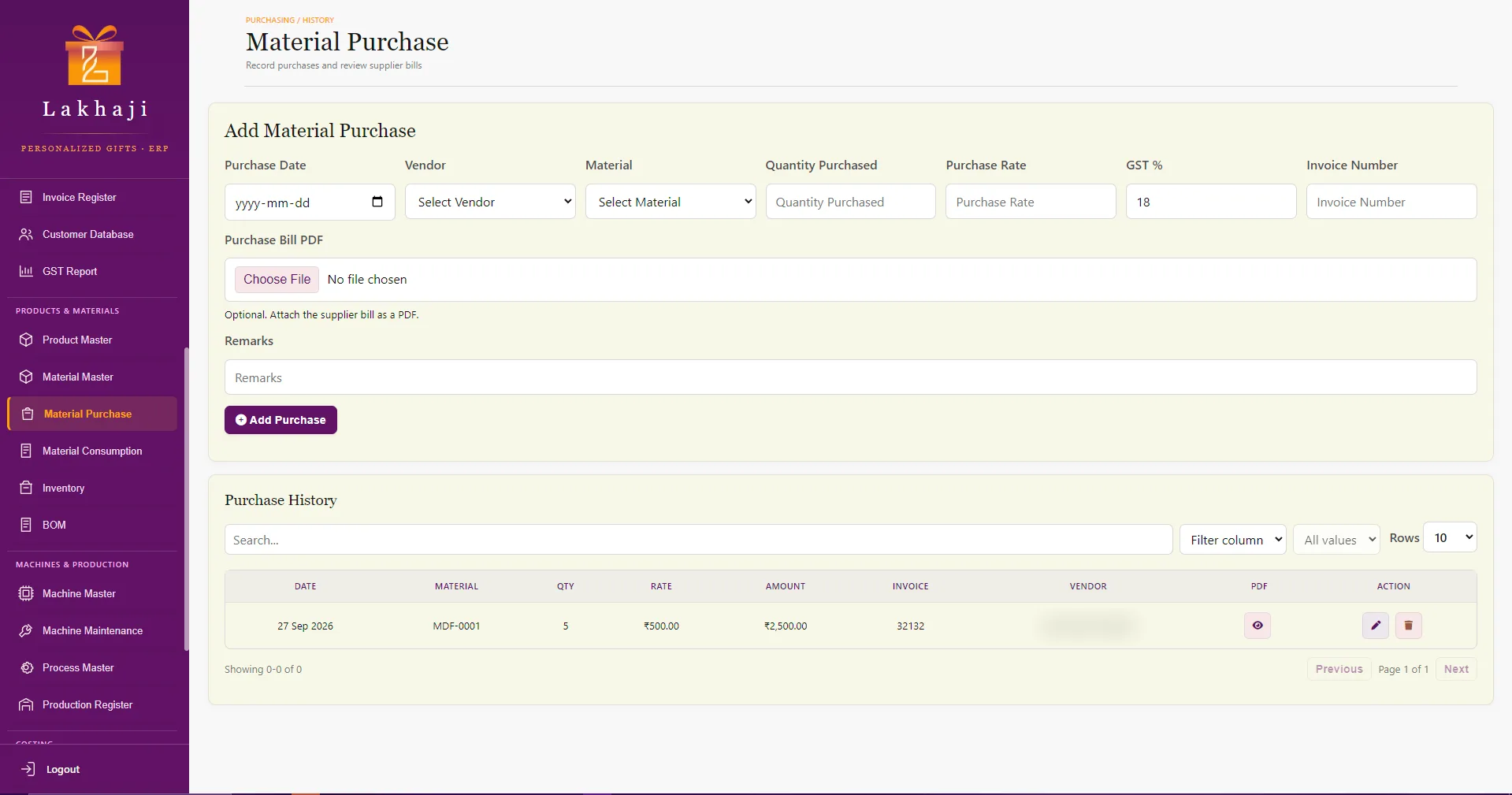Click the Purchase History search box
Image resolution: width=1512 pixels, height=795 pixels.
coord(698,540)
